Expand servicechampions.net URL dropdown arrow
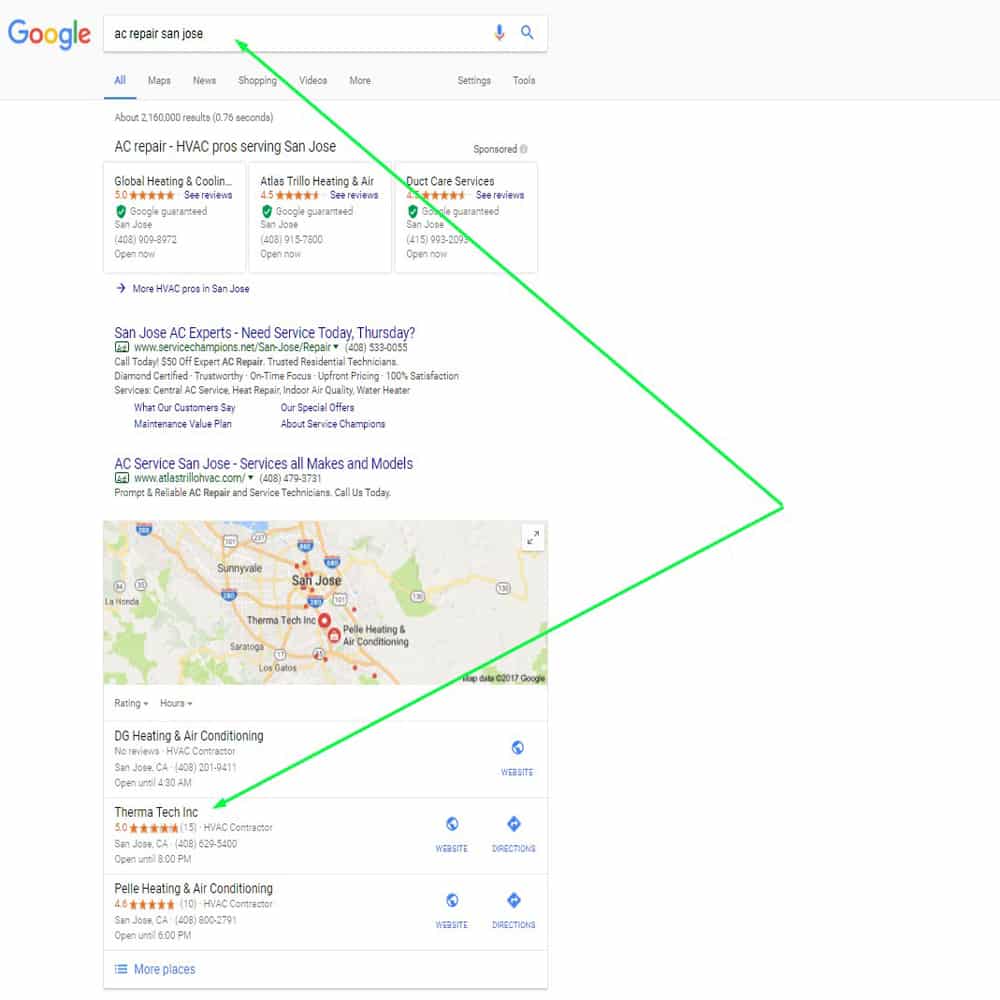This screenshot has width=1000, height=1000. (336, 348)
